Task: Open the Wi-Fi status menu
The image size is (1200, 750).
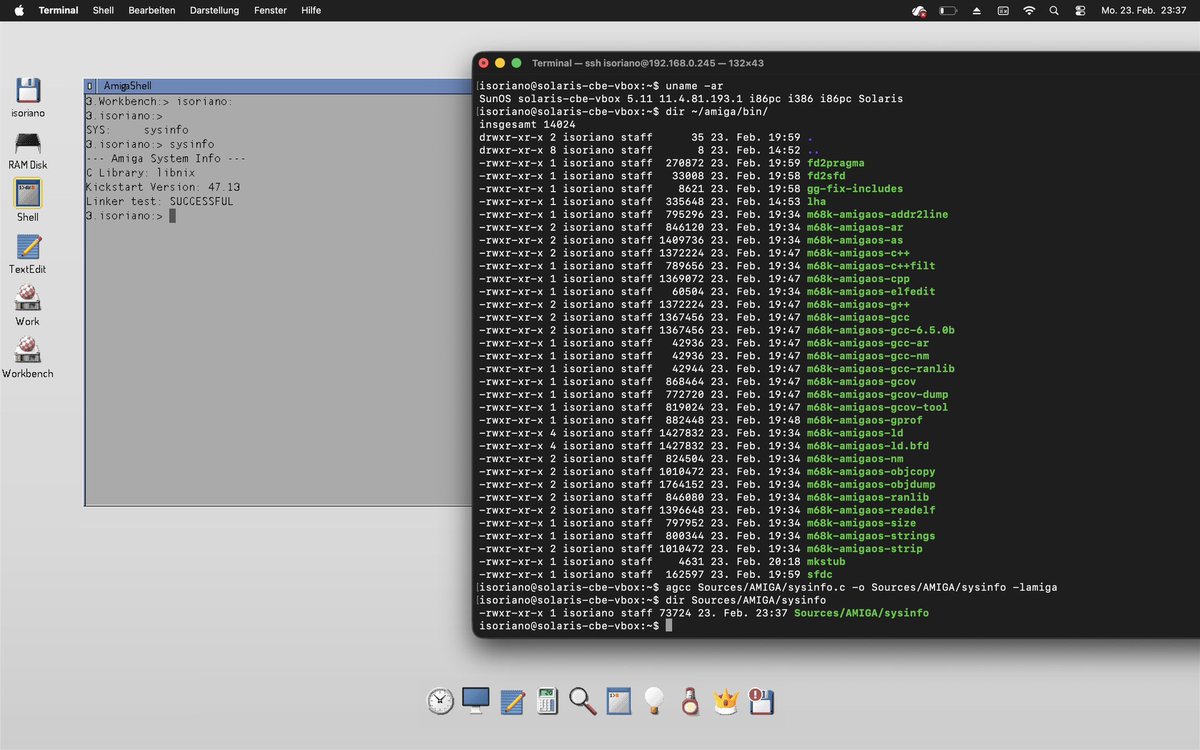Action: tap(1029, 10)
